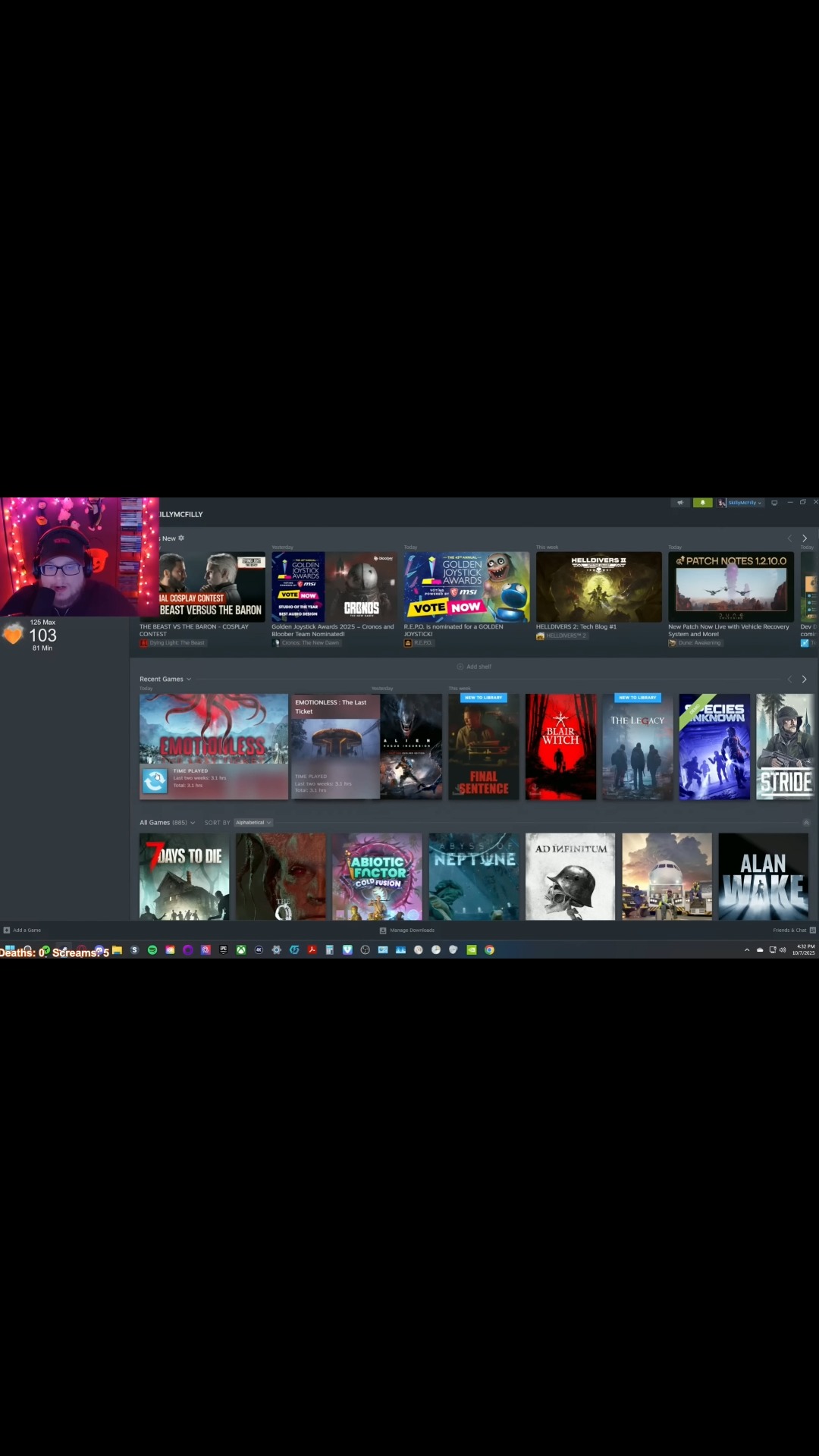Image resolution: width=819 pixels, height=1456 pixels.
Task: Go back in Recent Games left arrow
Action: [789, 679]
